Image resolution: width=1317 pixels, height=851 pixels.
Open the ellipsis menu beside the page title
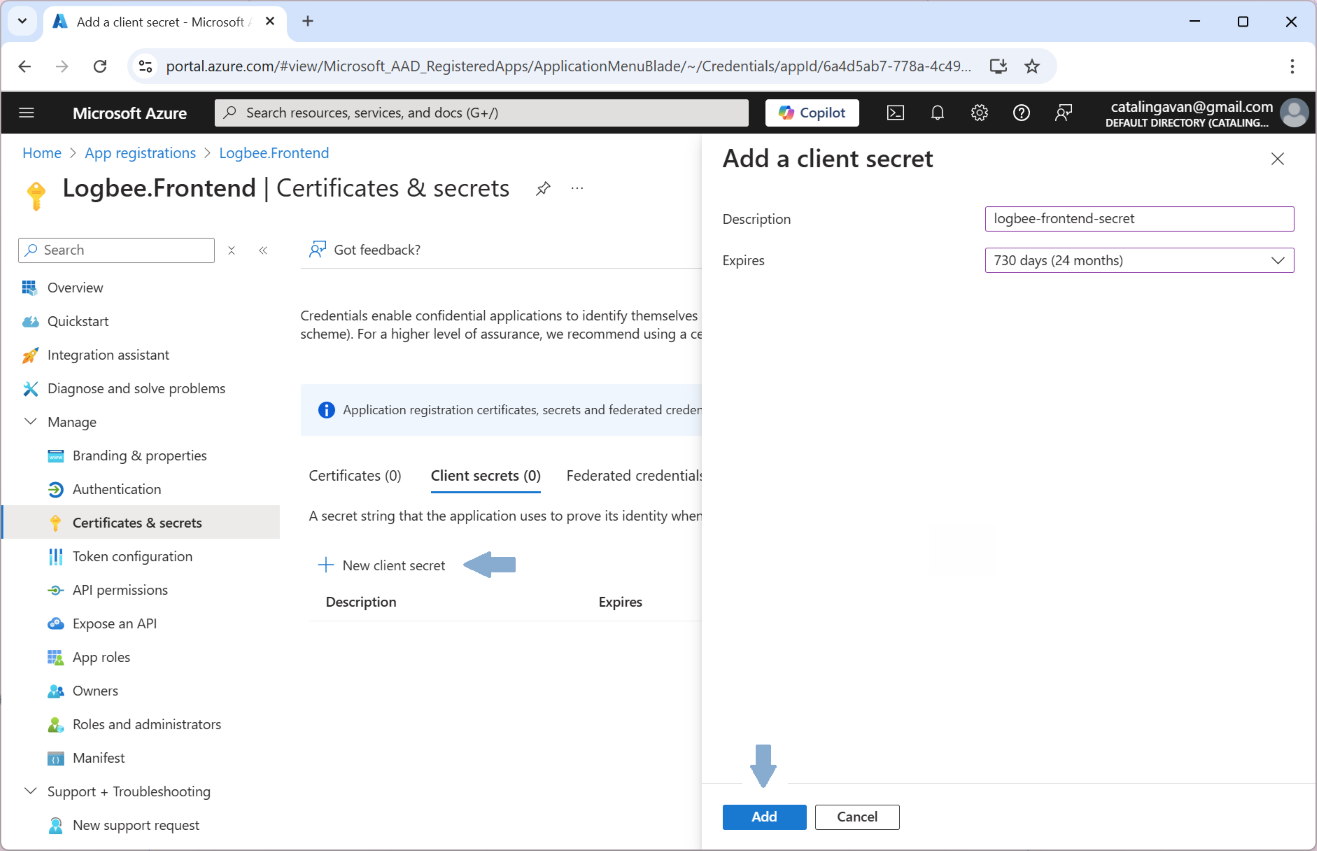click(577, 188)
